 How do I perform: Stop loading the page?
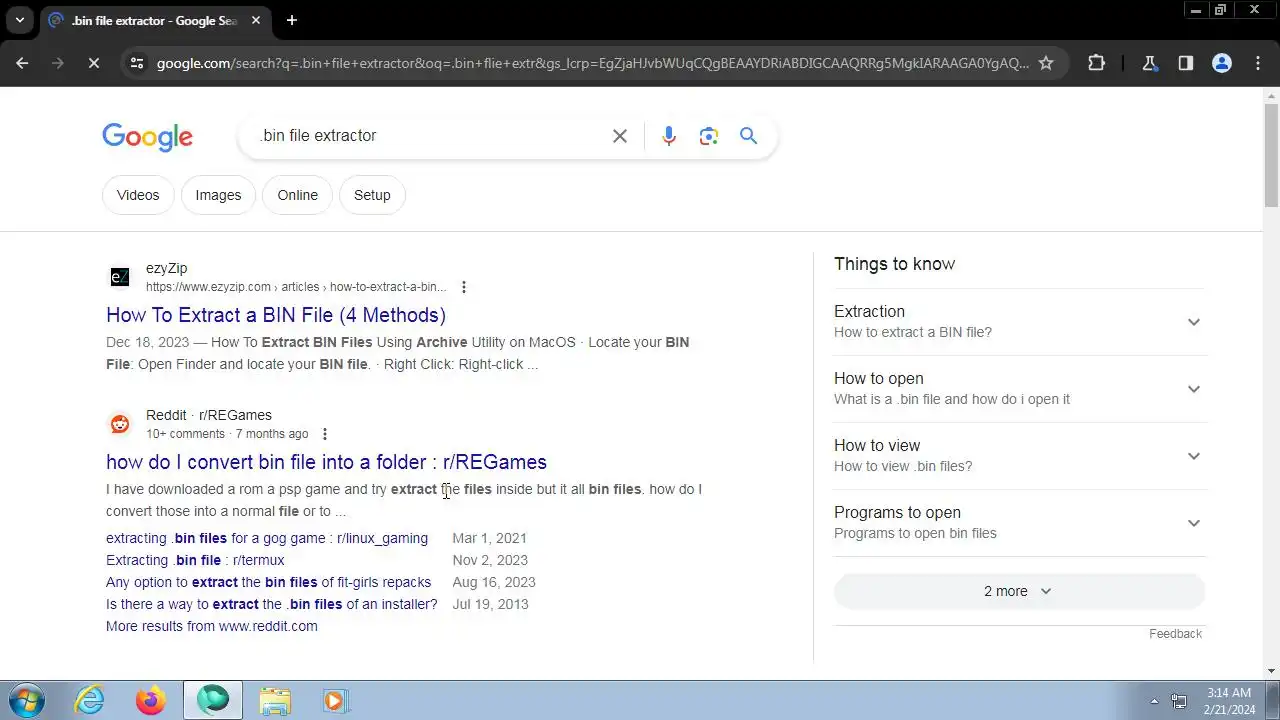(93, 63)
